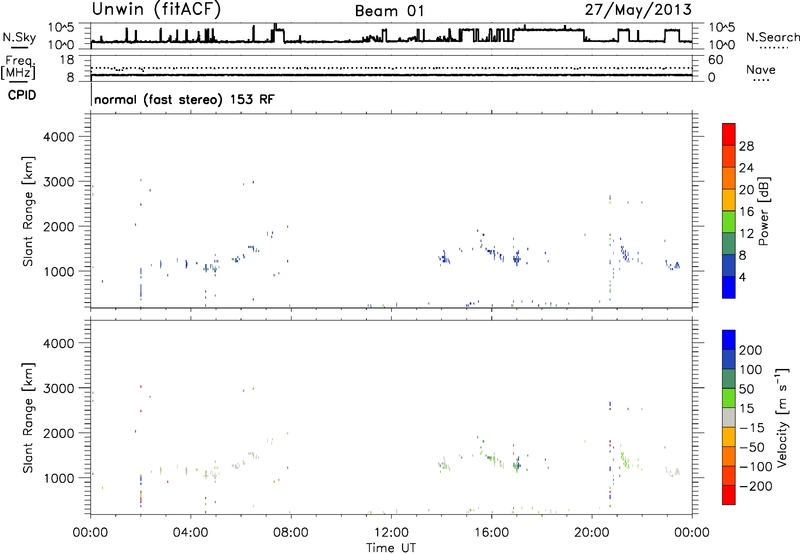Click the "16:00" time tick label
This screenshot has width=800, height=554.
(491, 533)
